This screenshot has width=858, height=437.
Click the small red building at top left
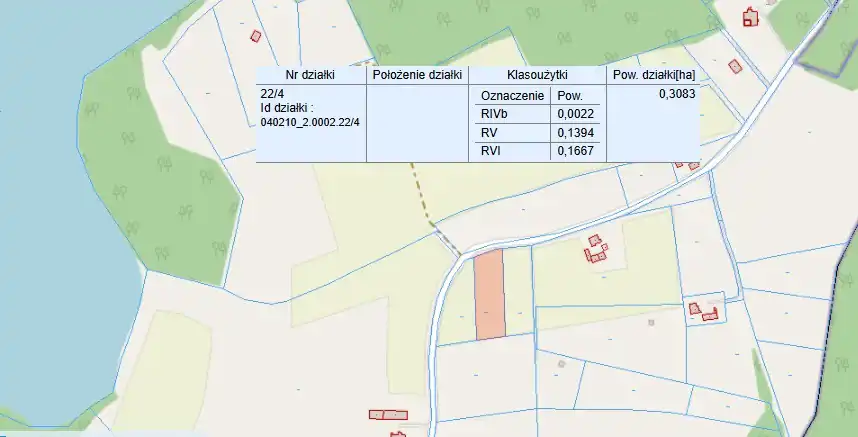pos(255,35)
